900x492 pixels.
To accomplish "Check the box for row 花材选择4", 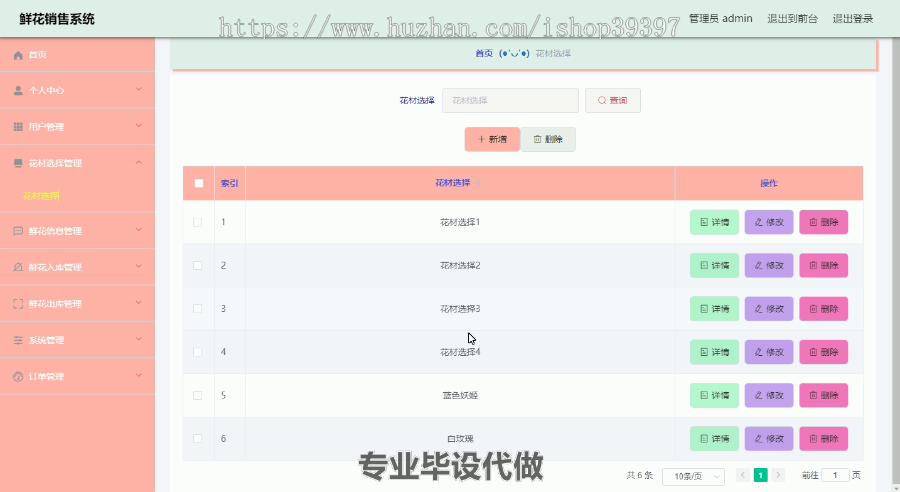I will [197, 352].
